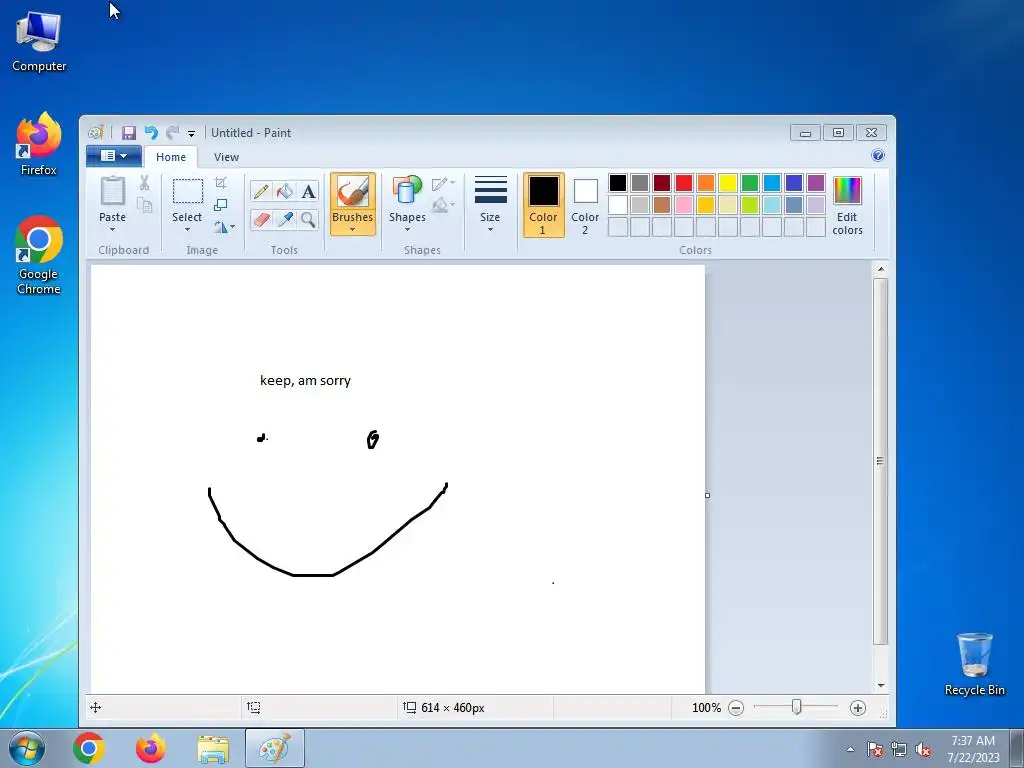1024x768 pixels.
Task: Expand the Shapes dropdown arrow
Action: [407, 229]
